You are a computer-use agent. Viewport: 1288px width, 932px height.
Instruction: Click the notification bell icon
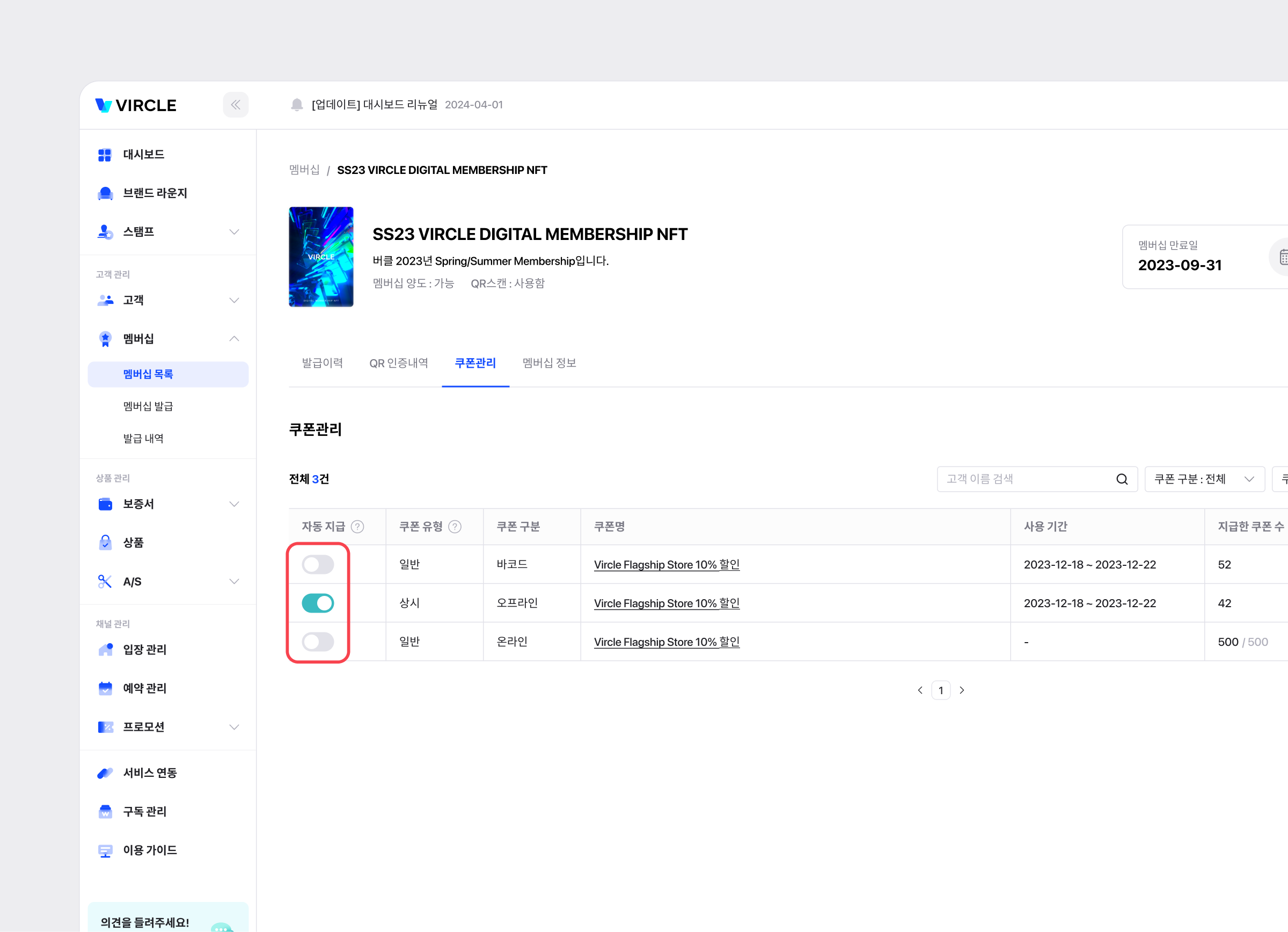click(x=296, y=105)
